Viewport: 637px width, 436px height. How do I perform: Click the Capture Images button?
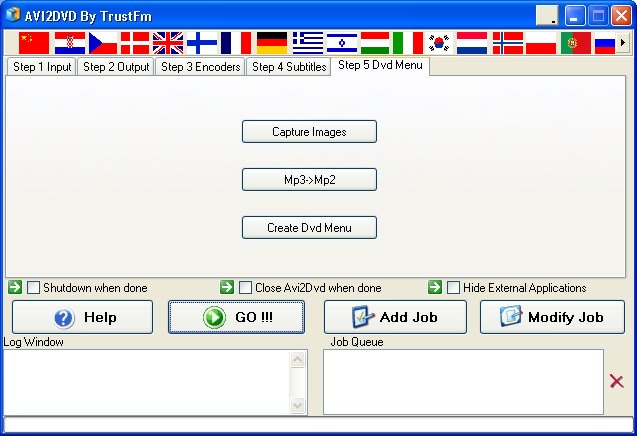click(309, 132)
